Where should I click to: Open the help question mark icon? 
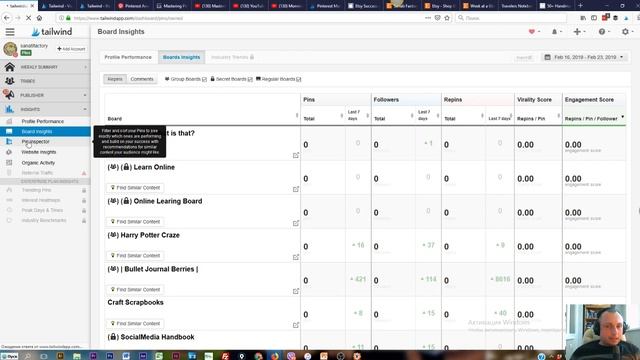(602, 32)
